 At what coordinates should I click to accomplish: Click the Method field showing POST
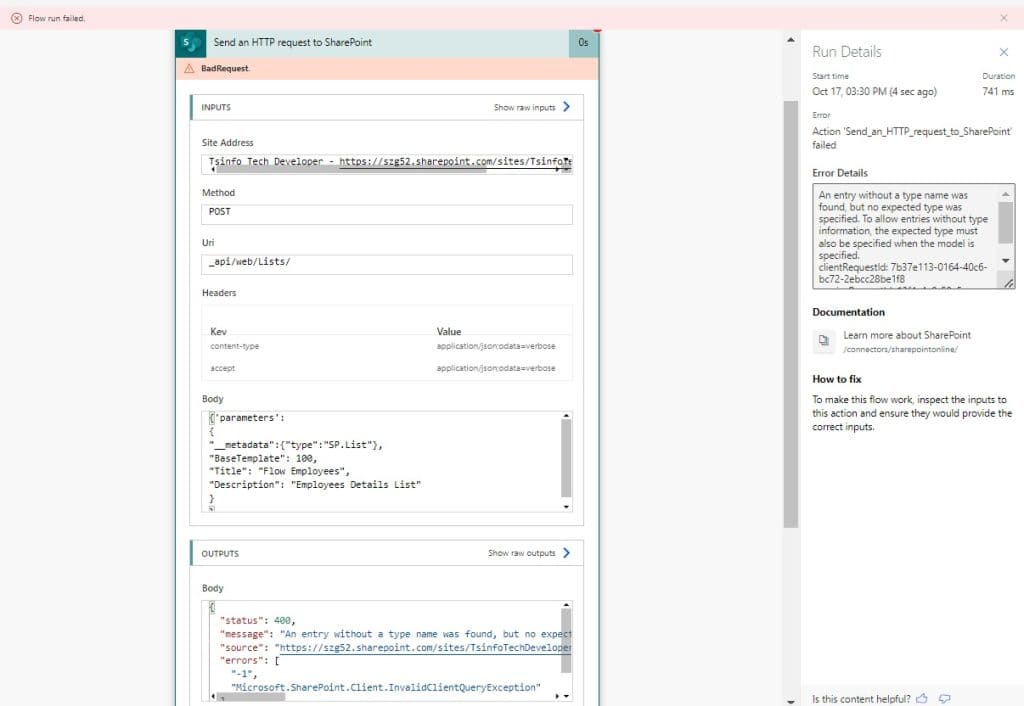coord(387,214)
